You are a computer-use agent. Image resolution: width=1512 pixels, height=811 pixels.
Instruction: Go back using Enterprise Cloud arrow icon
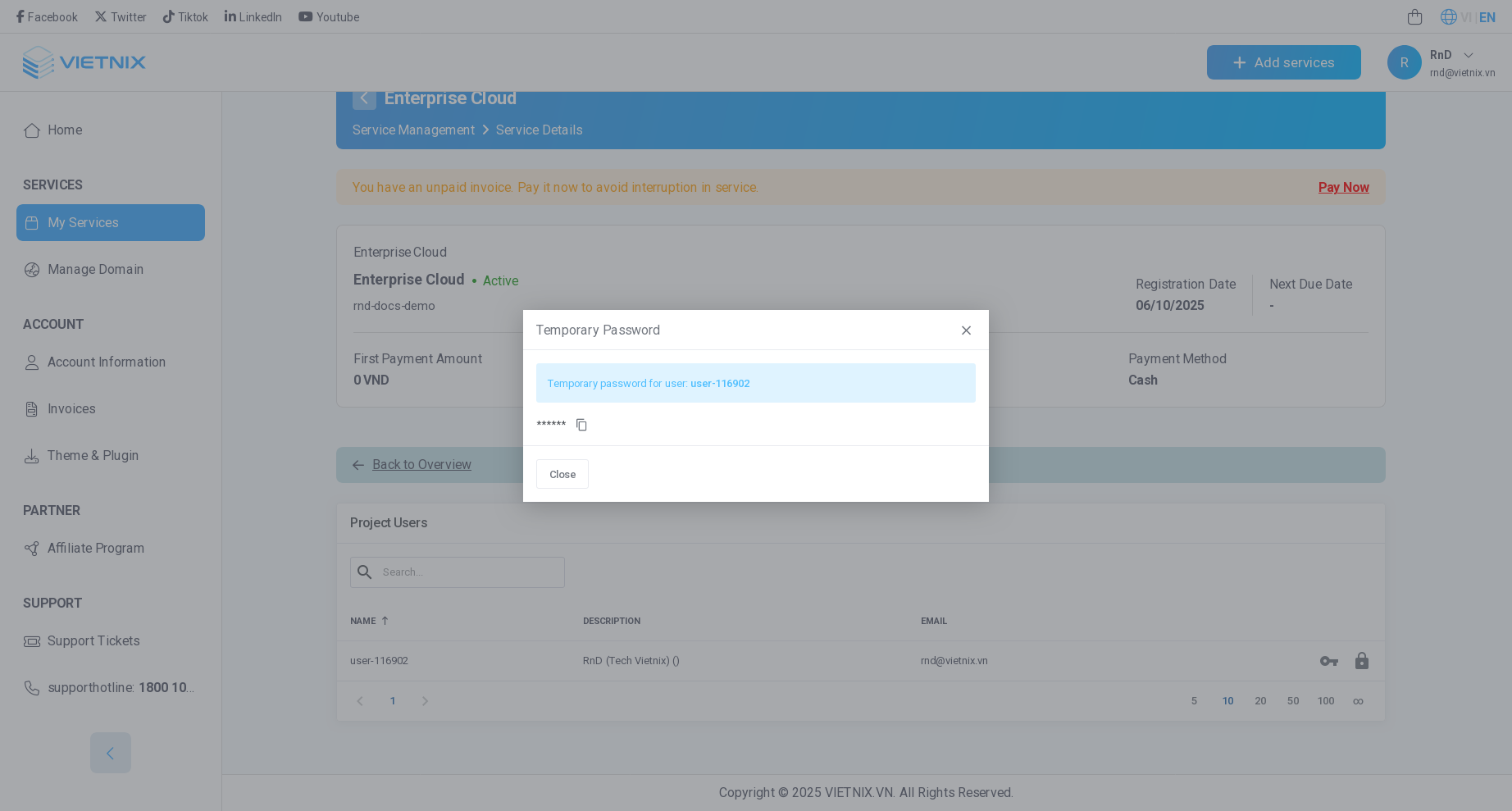tap(364, 98)
